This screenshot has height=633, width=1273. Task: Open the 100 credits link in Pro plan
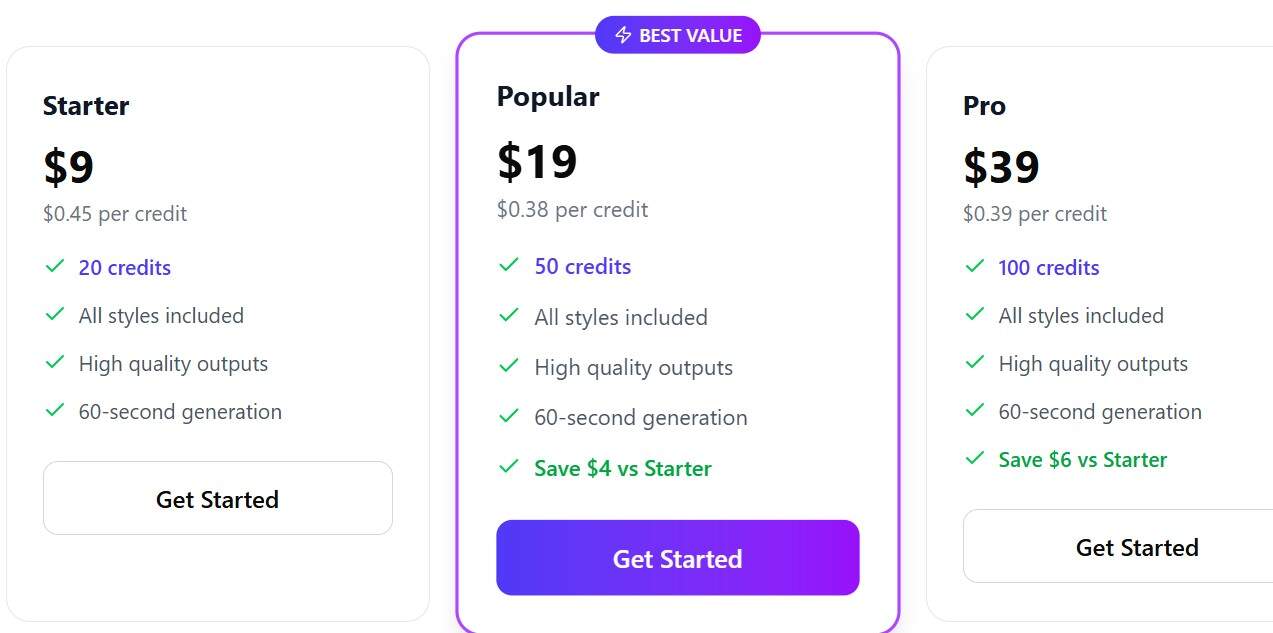(x=1048, y=267)
